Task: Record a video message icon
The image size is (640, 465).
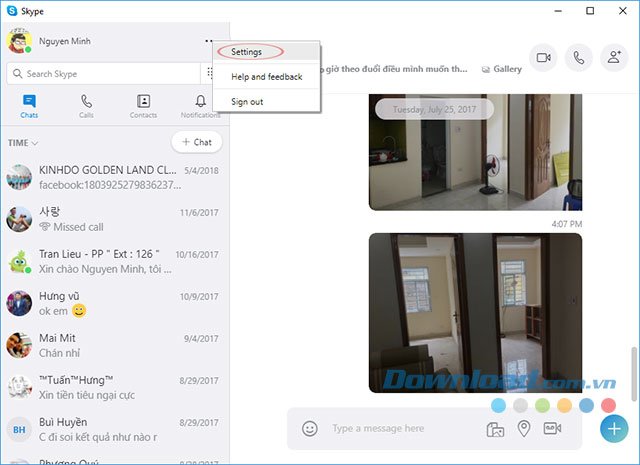Action: (552, 428)
